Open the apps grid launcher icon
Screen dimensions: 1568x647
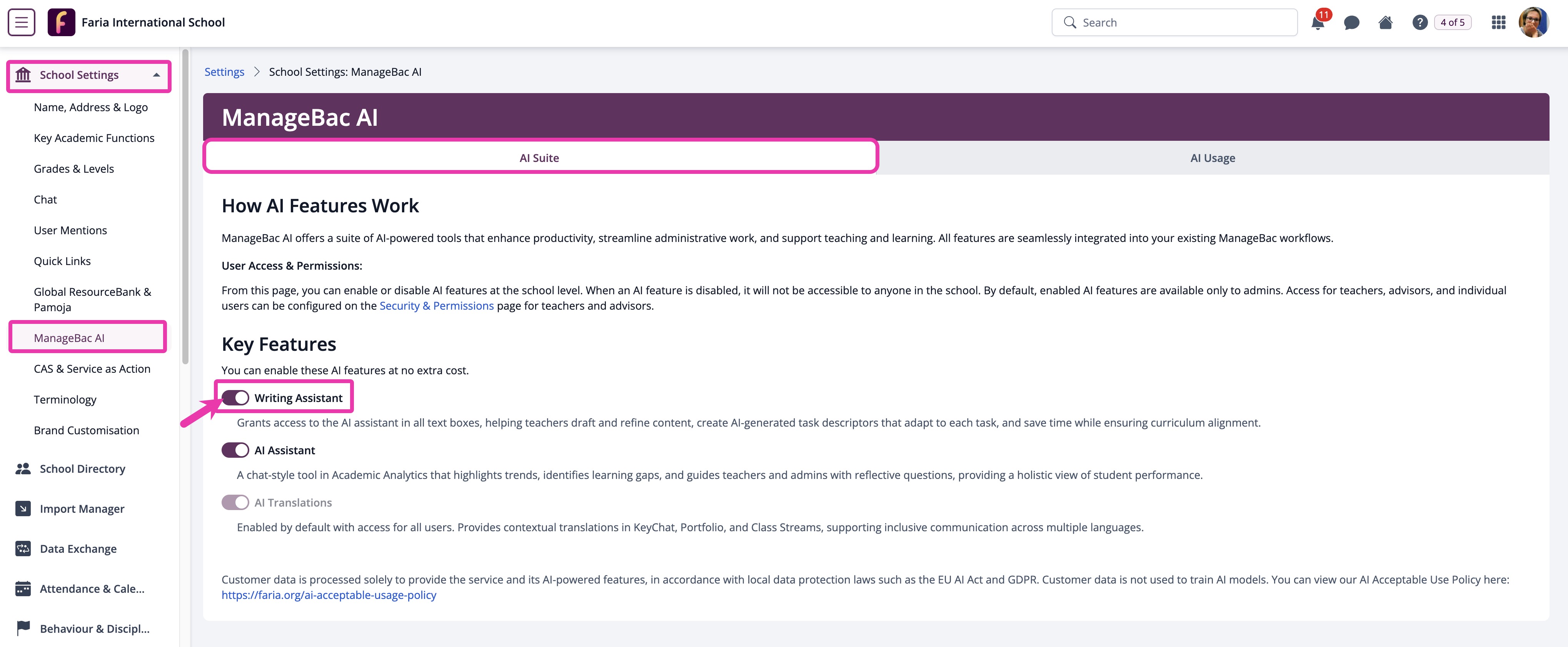click(1499, 23)
